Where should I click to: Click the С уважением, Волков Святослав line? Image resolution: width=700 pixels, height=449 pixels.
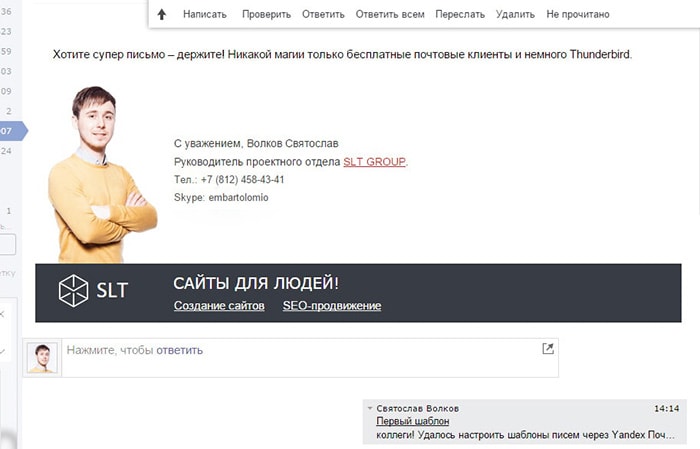[256, 144]
